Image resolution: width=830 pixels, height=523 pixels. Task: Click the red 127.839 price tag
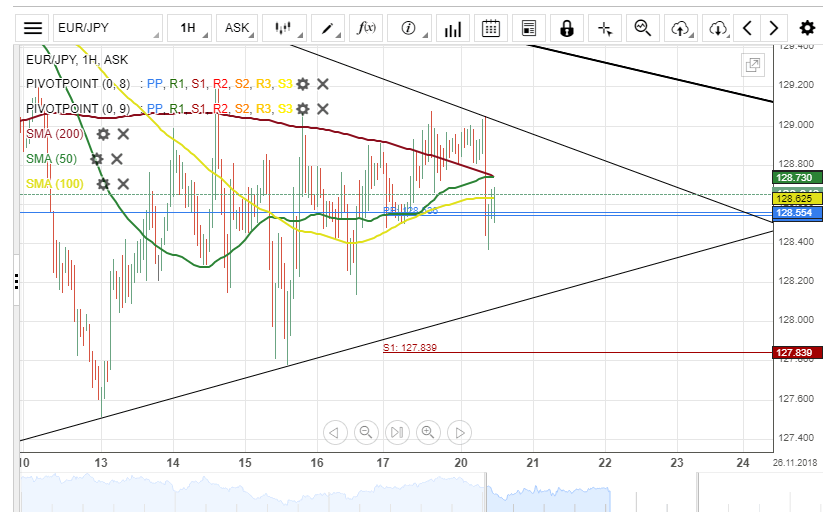[x=797, y=353]
